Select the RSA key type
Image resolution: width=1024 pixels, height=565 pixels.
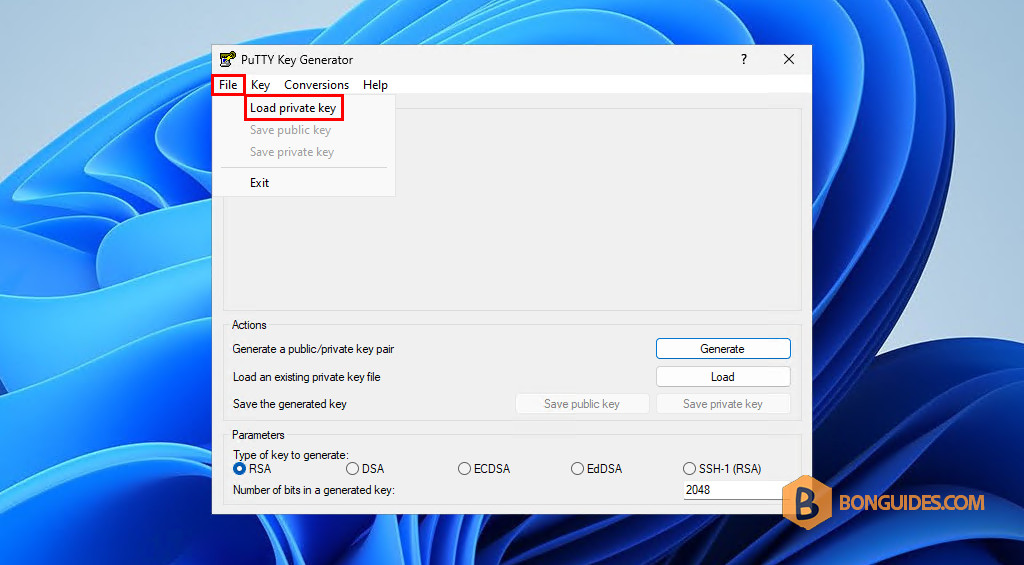point(252,469)
